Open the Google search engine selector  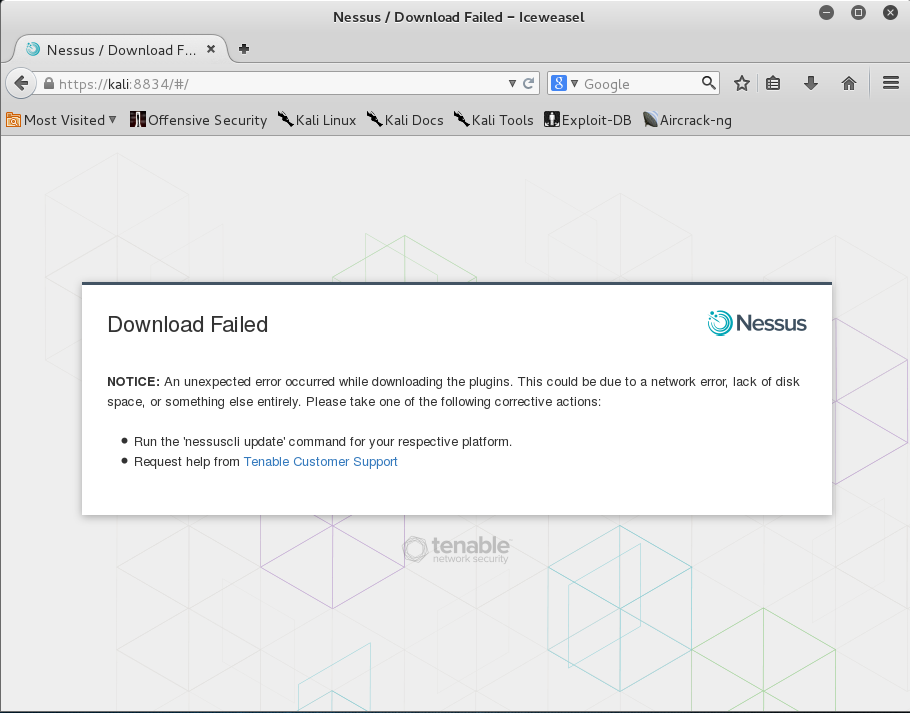pos(565,84)
